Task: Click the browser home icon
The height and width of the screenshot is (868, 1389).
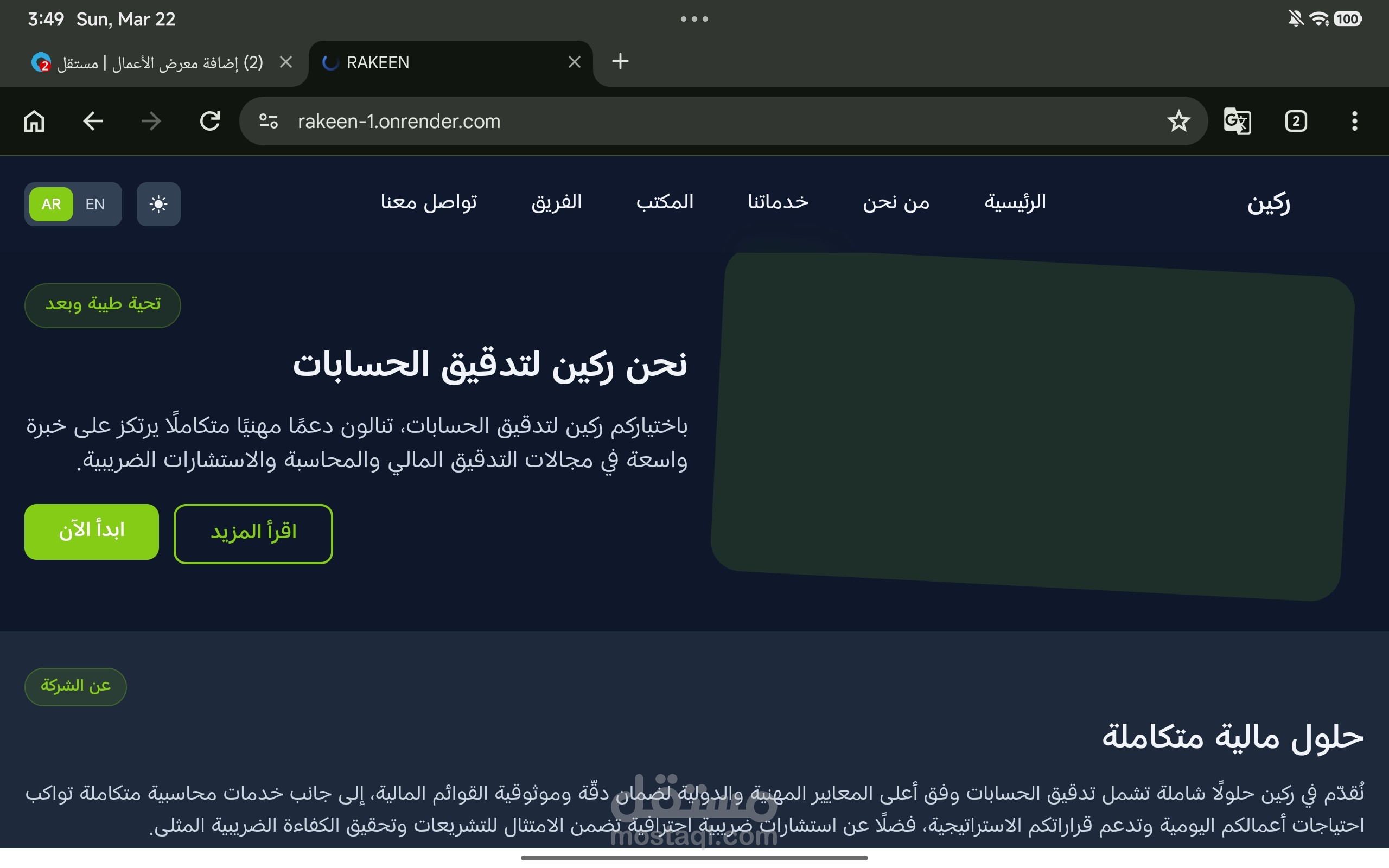Action: point(34,121)
